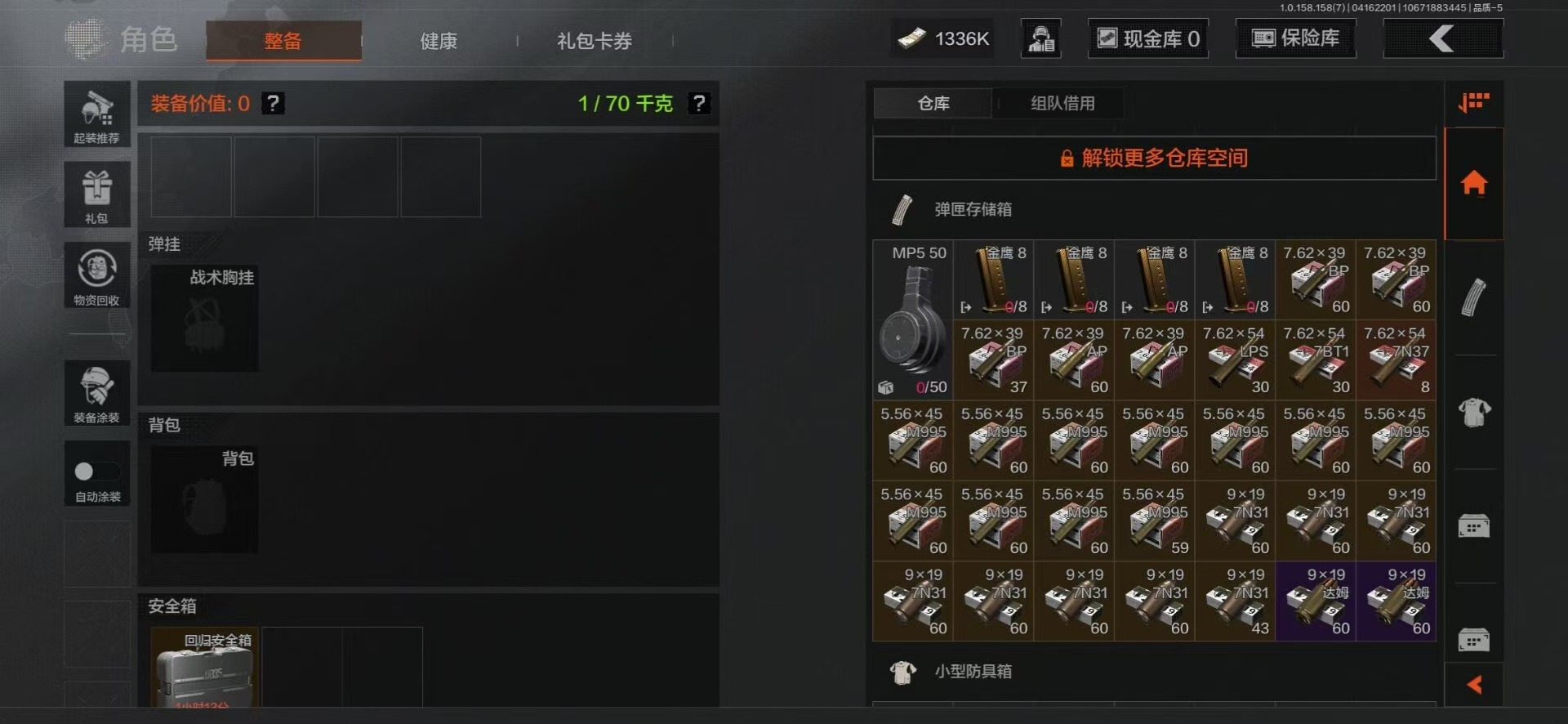The height and width of the screenshot is (724, 1568).
Task: Toggle the 自动涂装 auto skin switch
Action: (97, 471)
